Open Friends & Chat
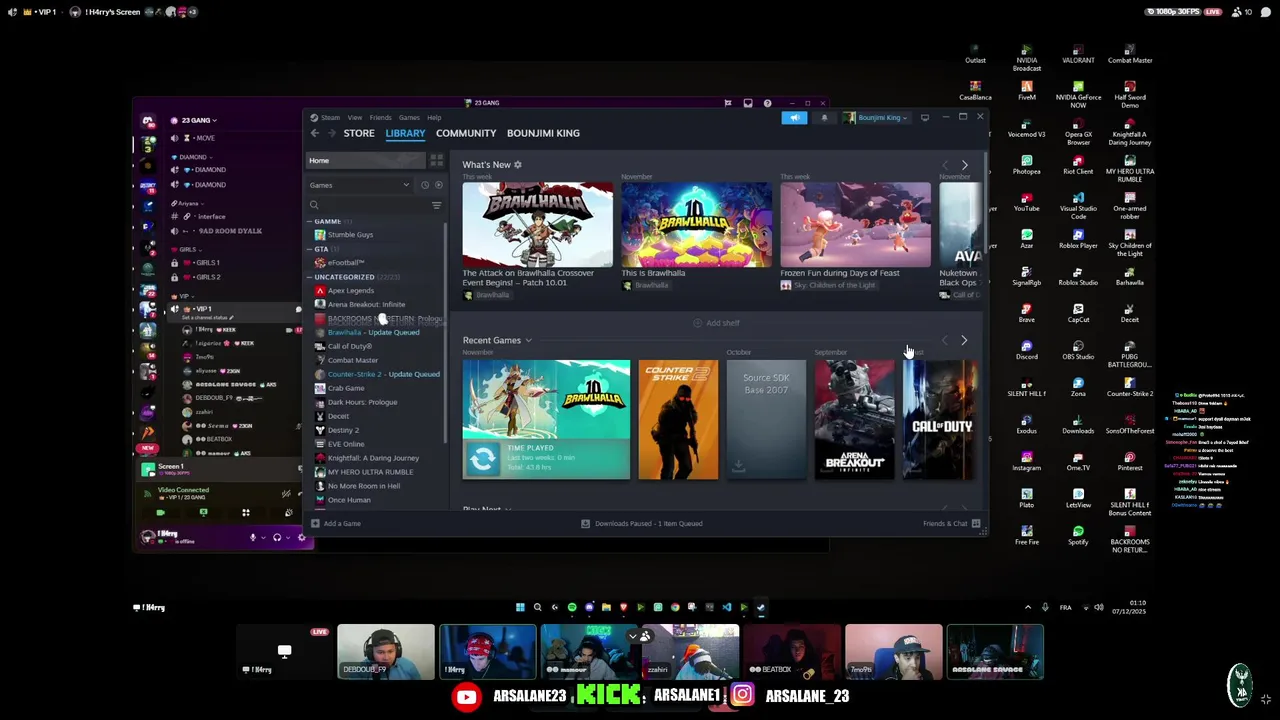1280x720 pixels. 951,524
